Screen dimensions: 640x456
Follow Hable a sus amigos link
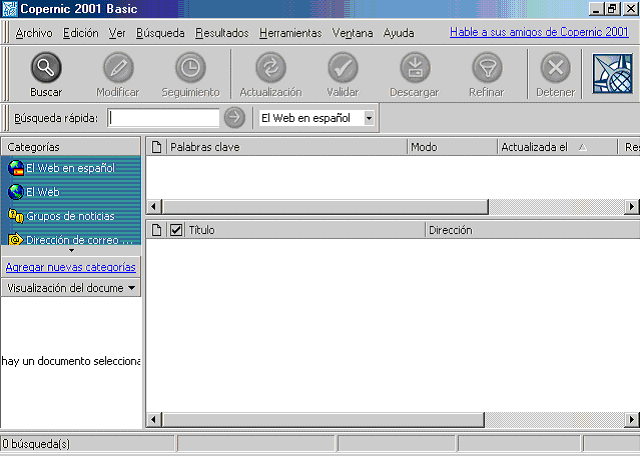[539, 32]
